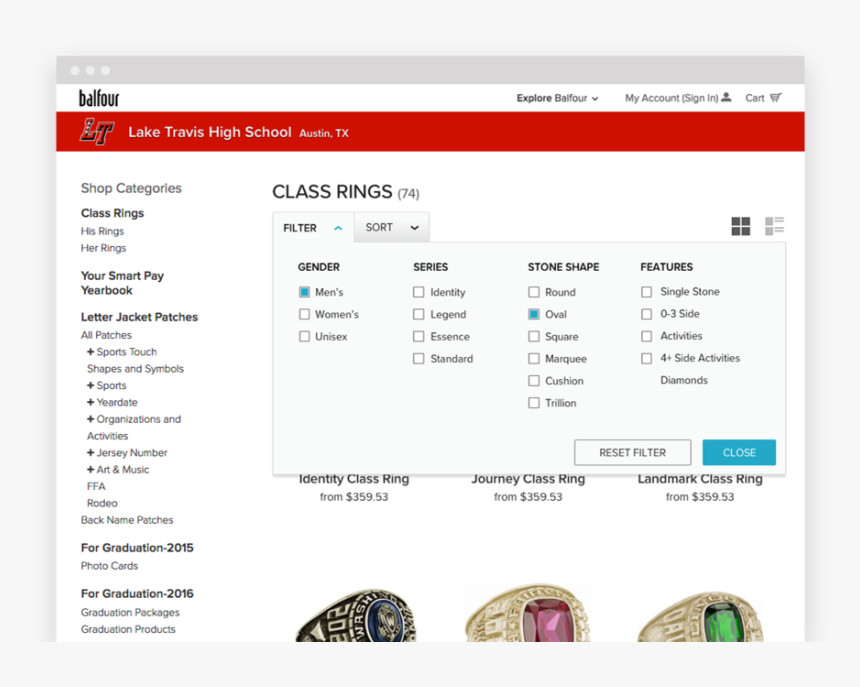Viewport: 860px width, 687px height.
Task: Click the Lake Travis LT school logo
Action: click(x=97, y=132)
